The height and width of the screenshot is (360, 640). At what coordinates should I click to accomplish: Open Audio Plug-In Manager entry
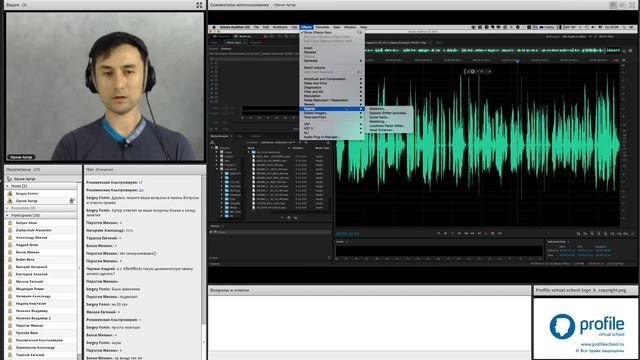pos(321,137)
